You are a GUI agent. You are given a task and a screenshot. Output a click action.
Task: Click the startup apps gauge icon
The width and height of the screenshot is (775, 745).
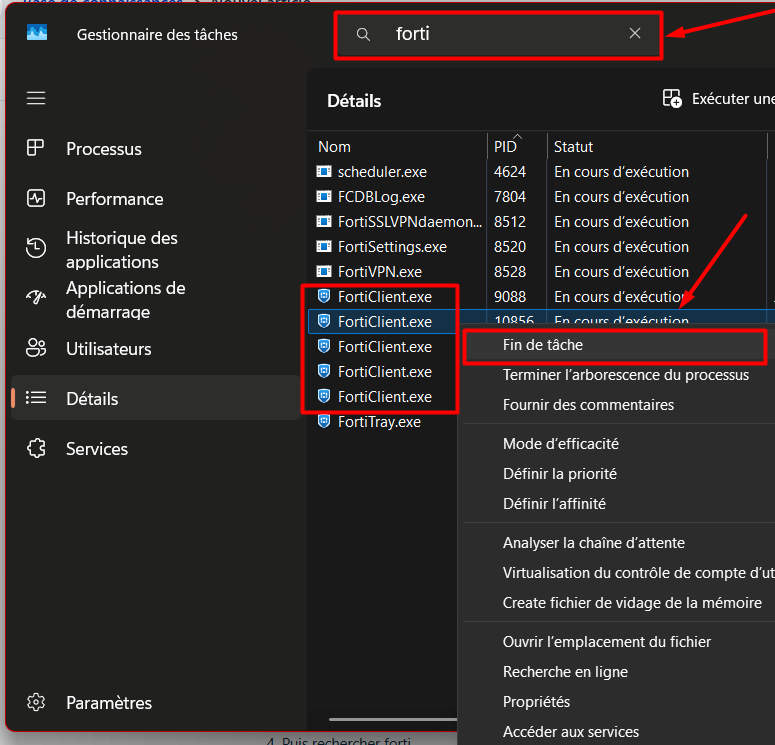[x=36, y=297]
